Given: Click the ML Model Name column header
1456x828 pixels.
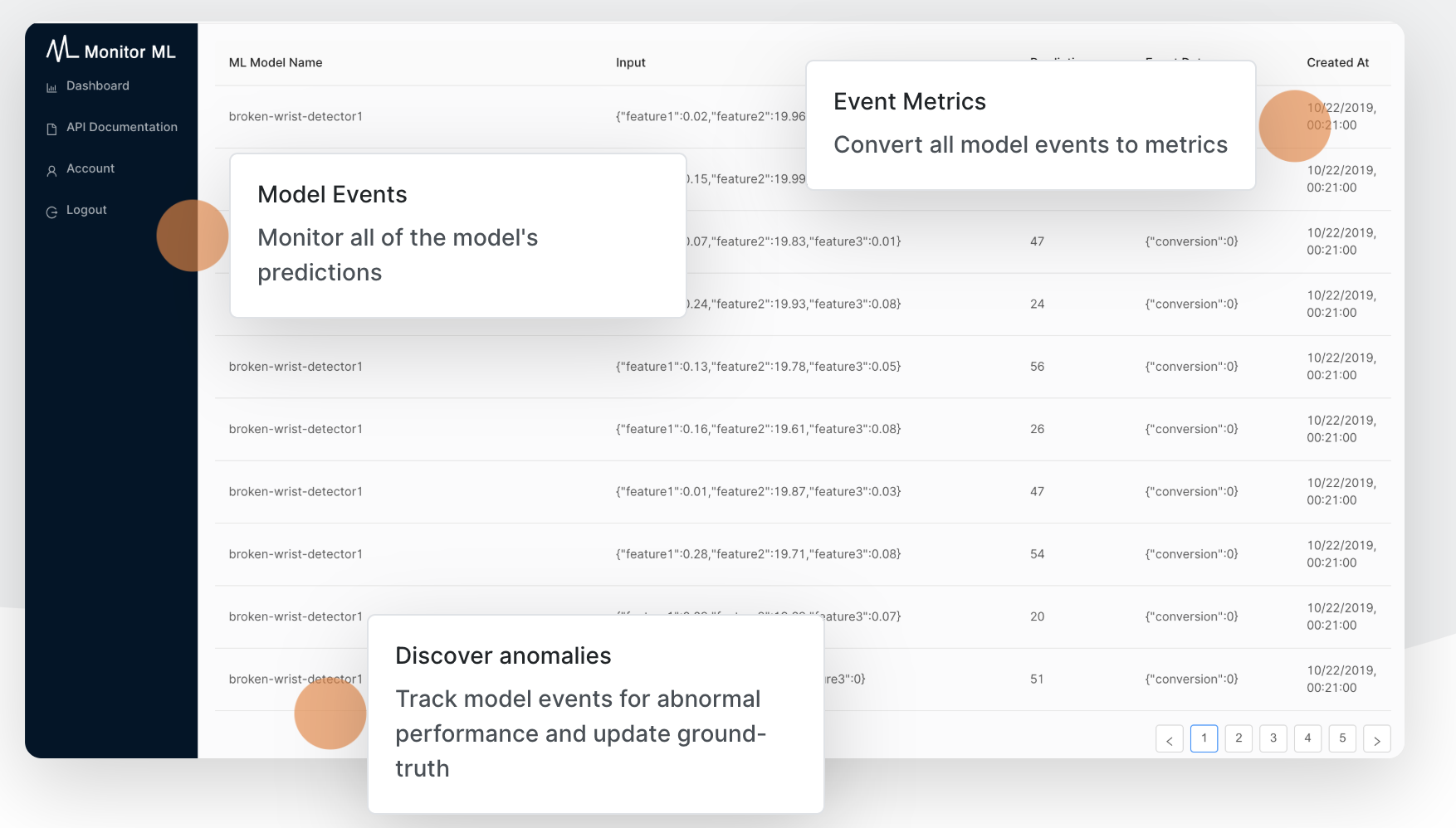Looking at the screenshot, I should 275,62.
